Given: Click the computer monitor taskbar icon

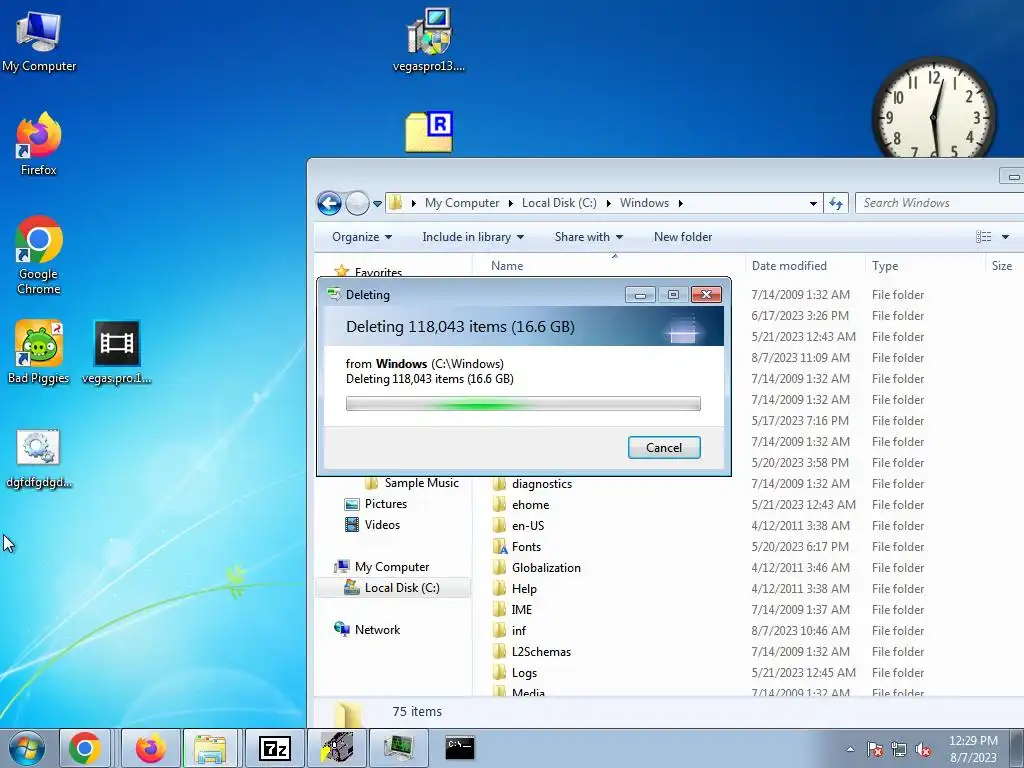Looking at the screenshot, I should coord(398,748).
